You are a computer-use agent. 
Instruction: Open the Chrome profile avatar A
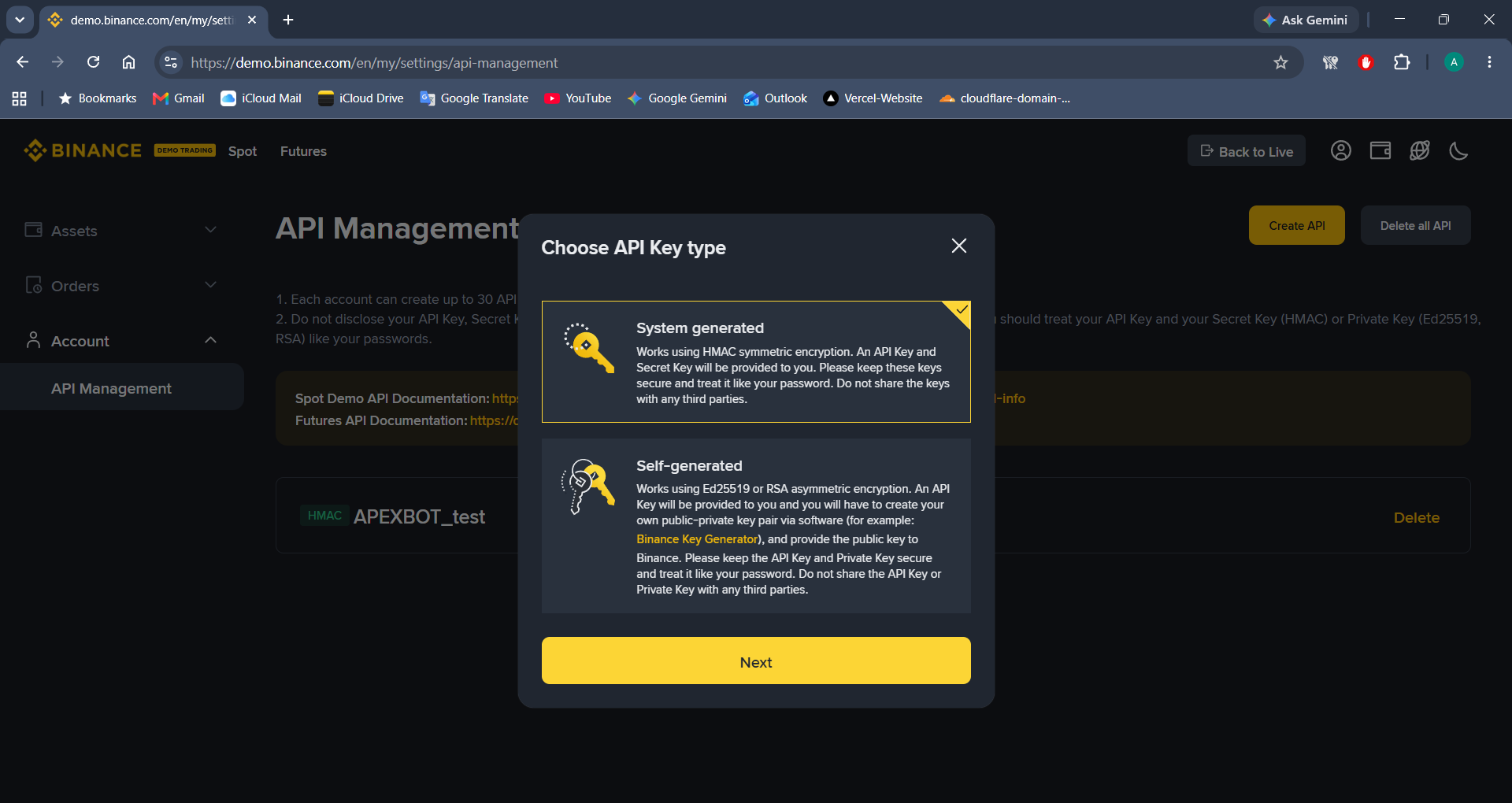1454,62
